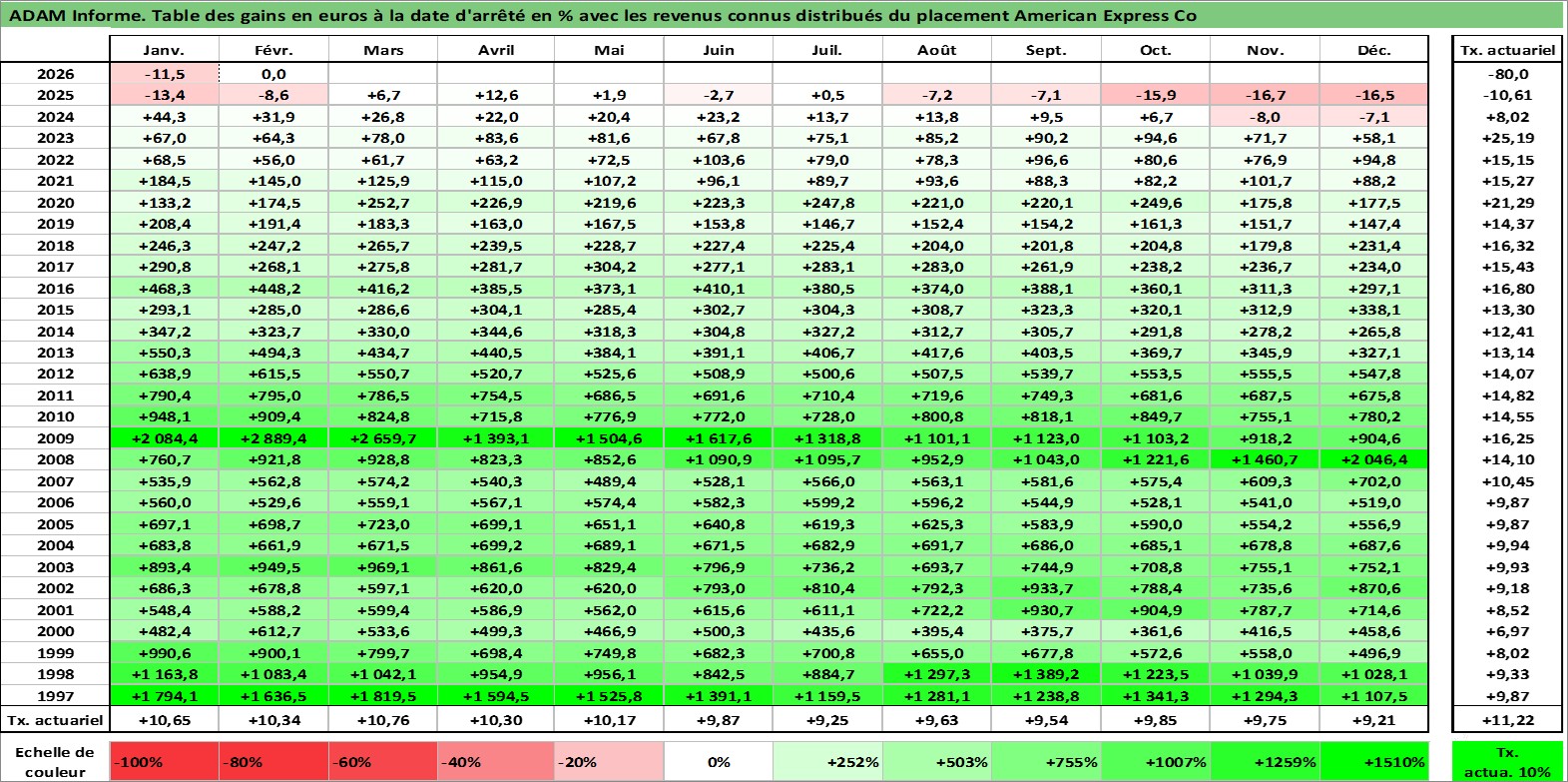Select the +468,3 cell in January 2016
The width and height of the screenshot is (1568, 782).
(x=164, y=289)
